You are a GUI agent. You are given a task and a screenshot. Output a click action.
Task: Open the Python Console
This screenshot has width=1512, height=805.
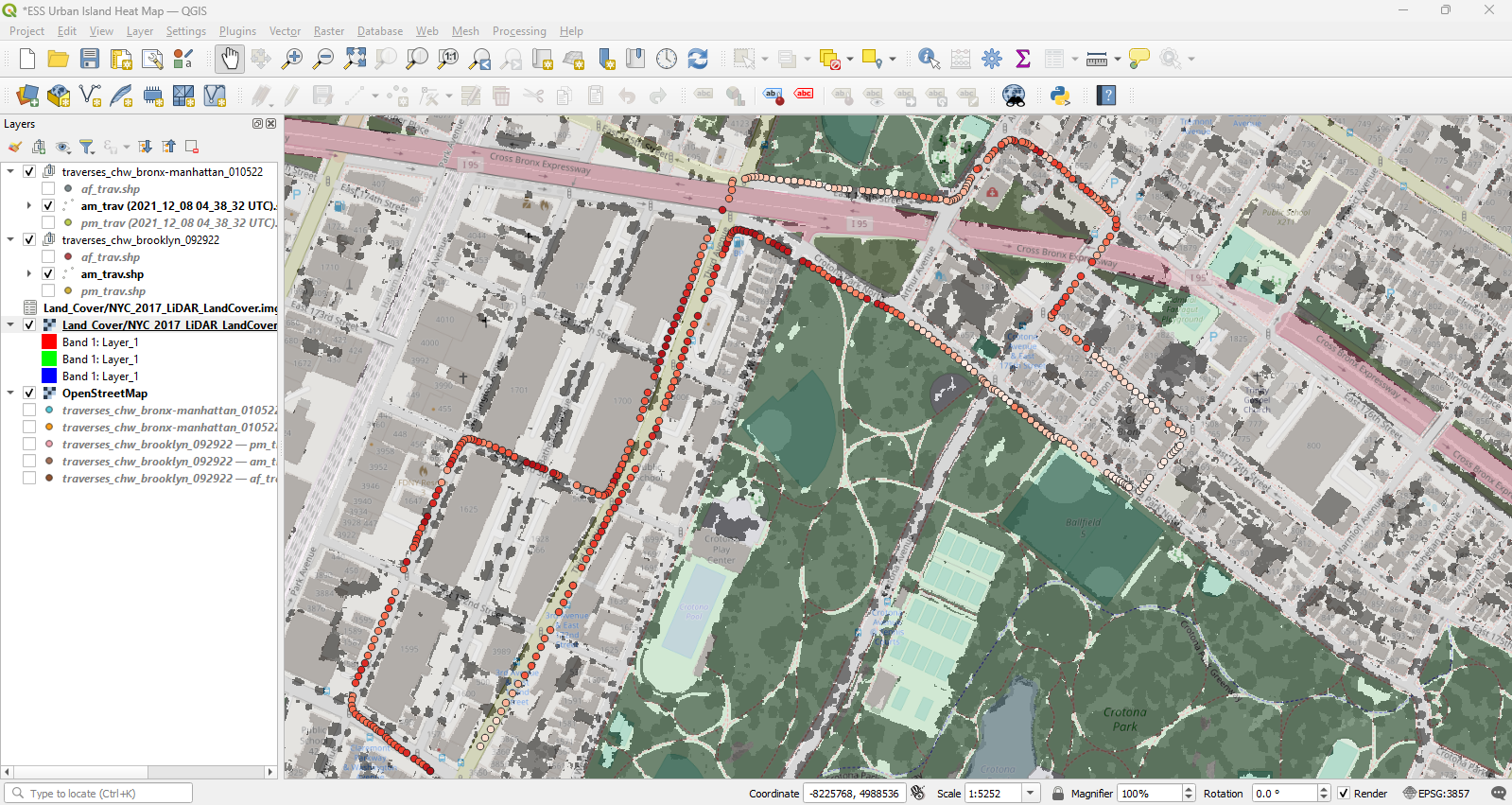[x=1060, y=96]
